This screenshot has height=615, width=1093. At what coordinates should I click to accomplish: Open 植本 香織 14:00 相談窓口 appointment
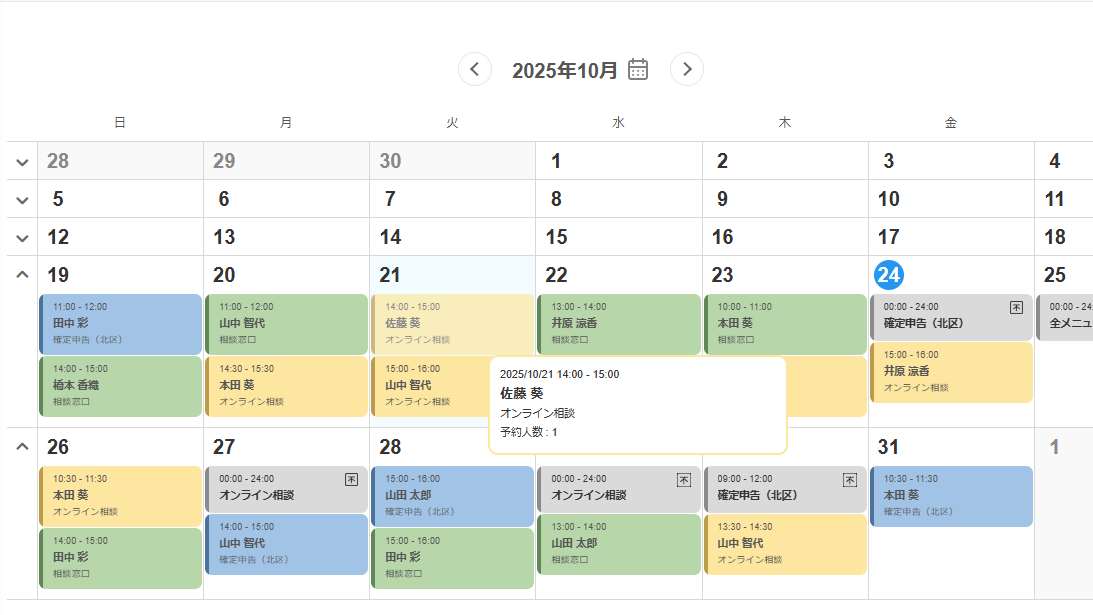[x=120, y=385]
